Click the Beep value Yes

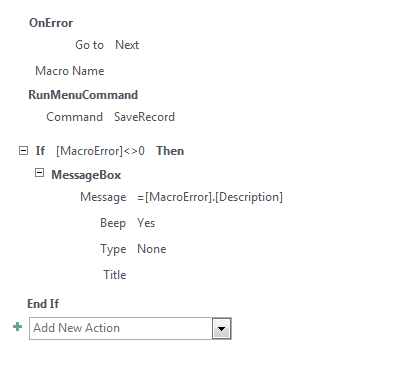tap(146, 223)
